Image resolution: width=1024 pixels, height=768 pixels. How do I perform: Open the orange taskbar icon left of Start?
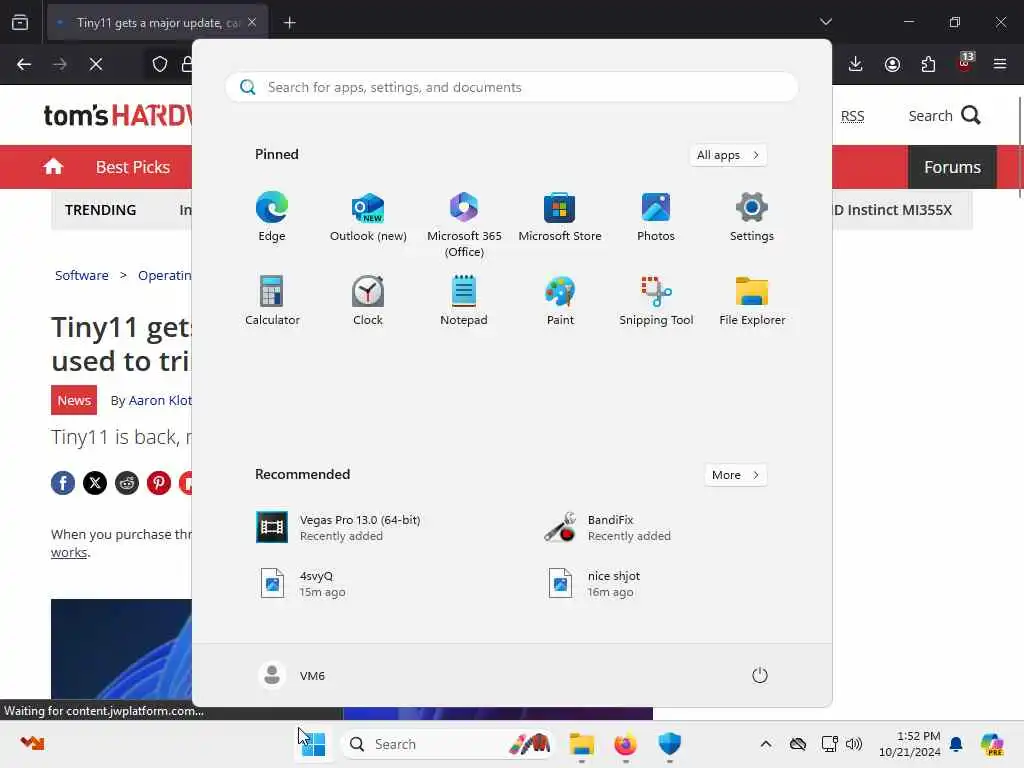point(32,743)
